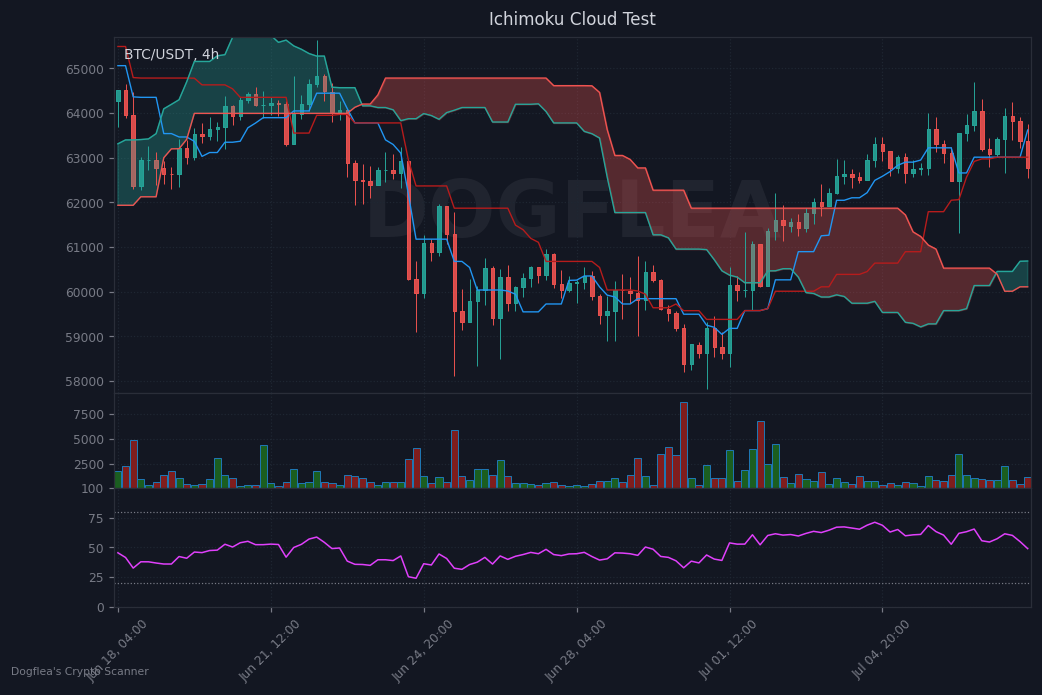Click the 58000 price axis label
Image resolution: width=1042 pixels, height=695 pixels.
pos(85,382)
